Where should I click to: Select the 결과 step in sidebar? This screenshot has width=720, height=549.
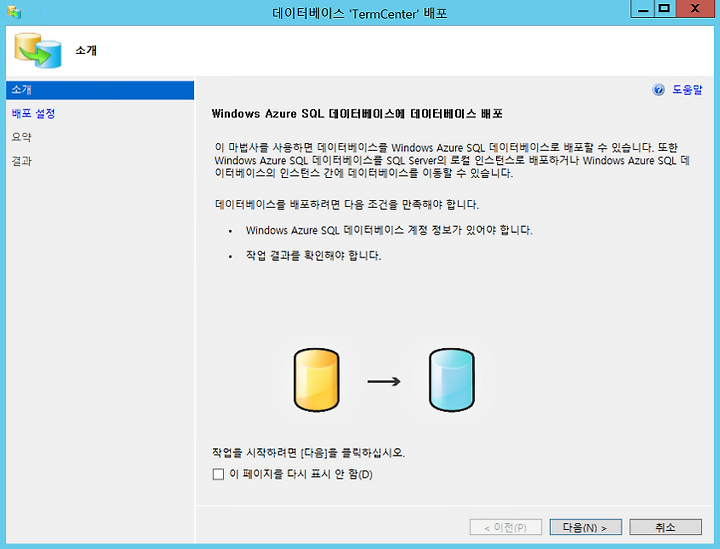coord(22,161)
